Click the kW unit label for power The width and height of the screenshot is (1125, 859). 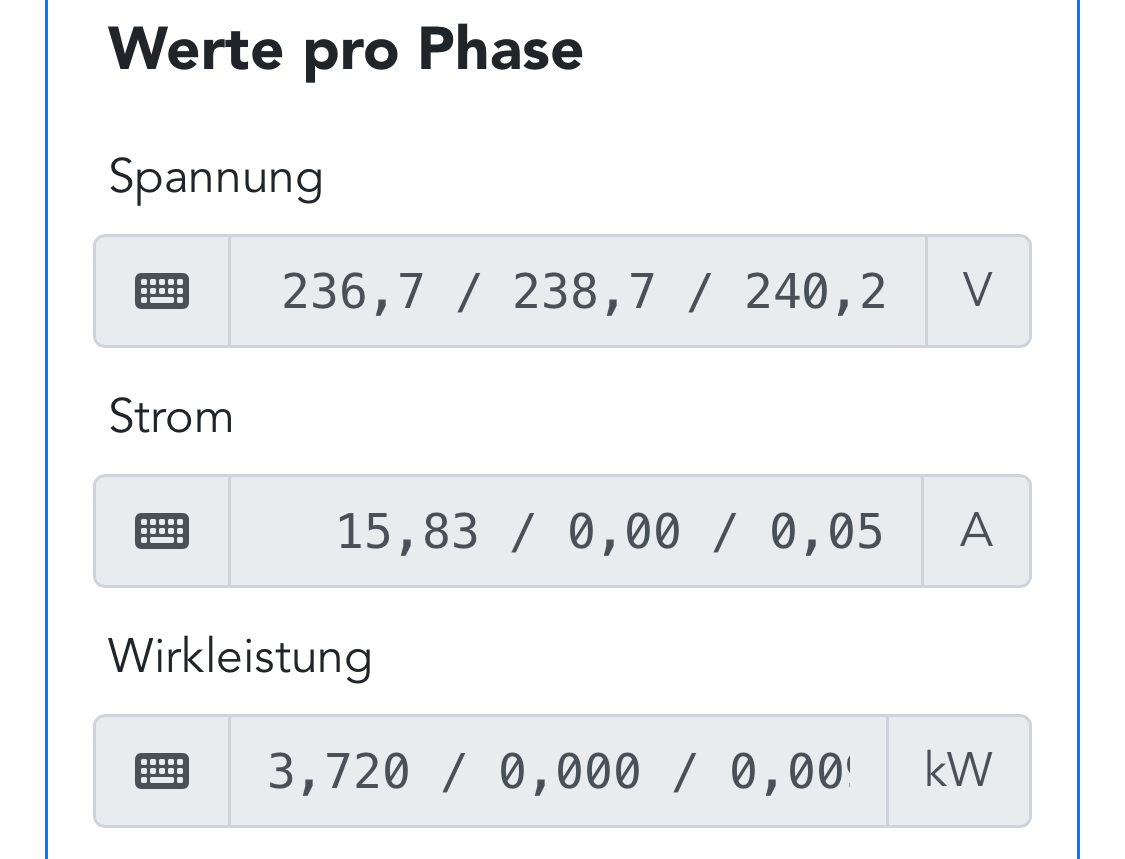coord(959,770)
